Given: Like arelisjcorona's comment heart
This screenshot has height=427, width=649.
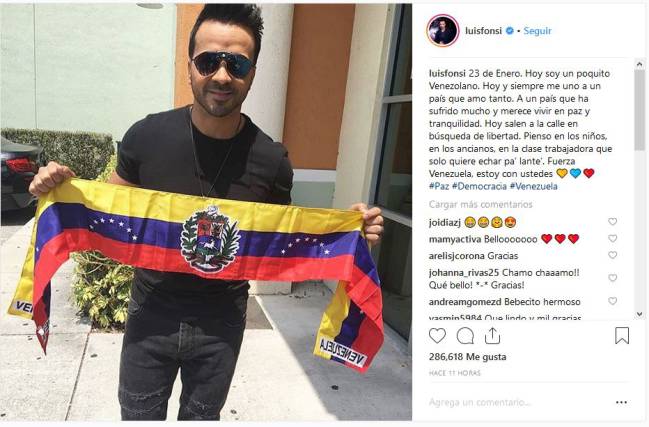Looking at the screenshot, I should pos(613,255).
